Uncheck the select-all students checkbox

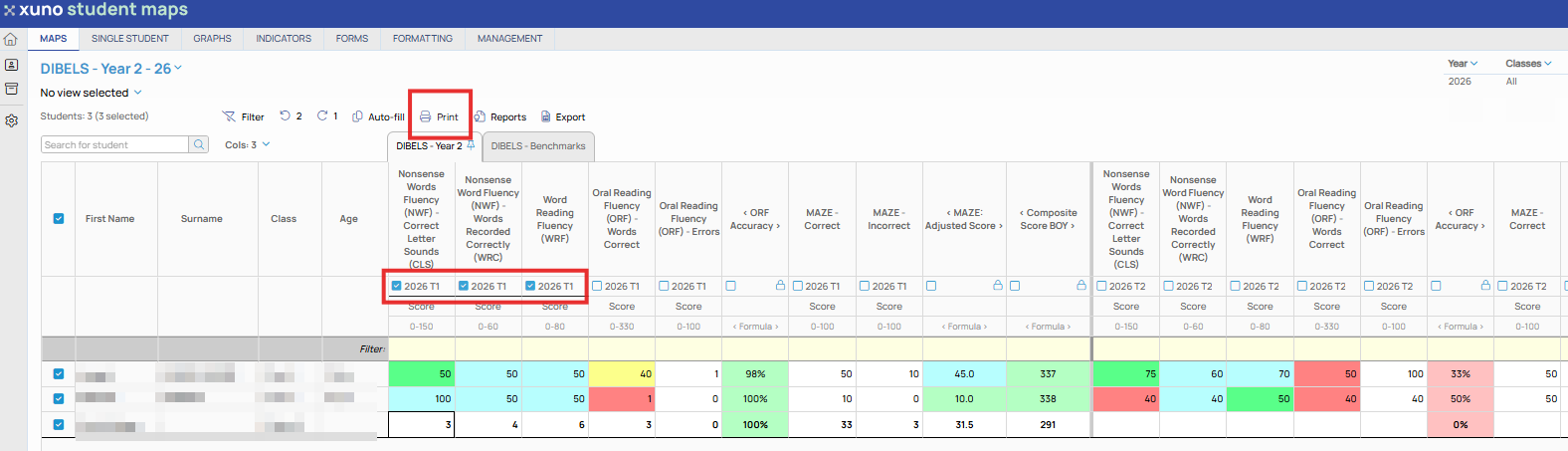59,218
